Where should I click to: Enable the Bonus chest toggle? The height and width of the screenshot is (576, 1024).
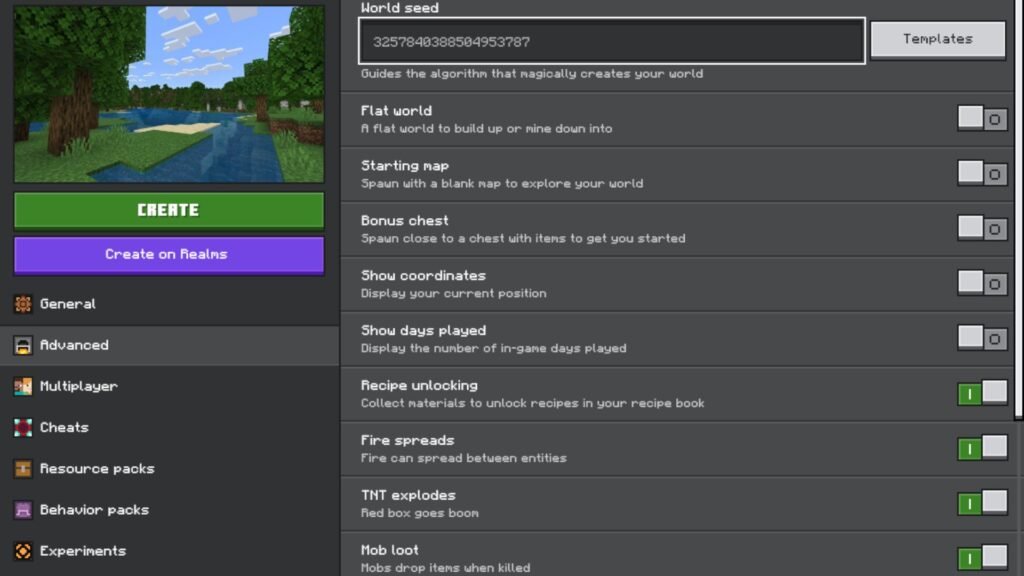click(x=982, y=229)
